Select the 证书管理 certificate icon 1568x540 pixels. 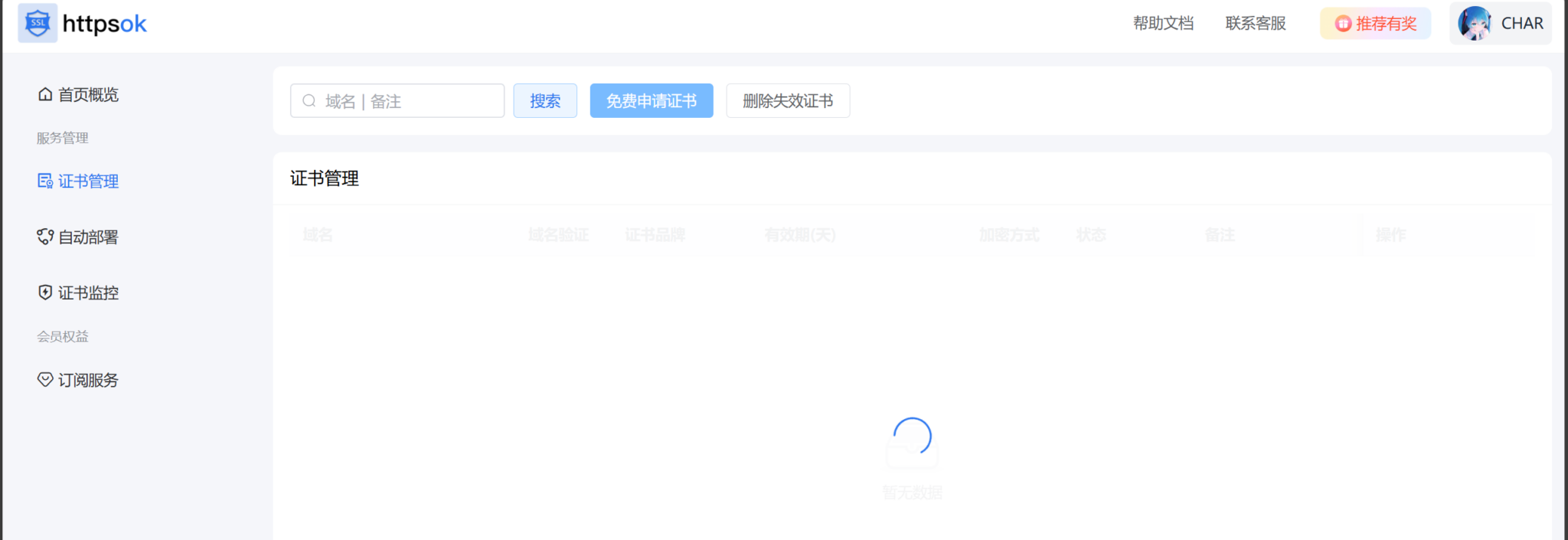45,181
